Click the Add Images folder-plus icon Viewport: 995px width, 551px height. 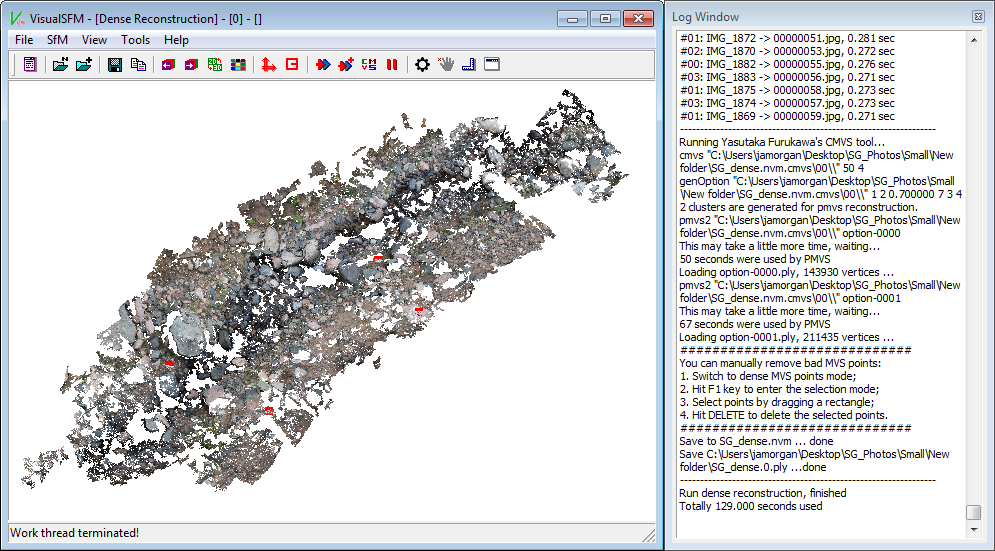tap(84, 64)
